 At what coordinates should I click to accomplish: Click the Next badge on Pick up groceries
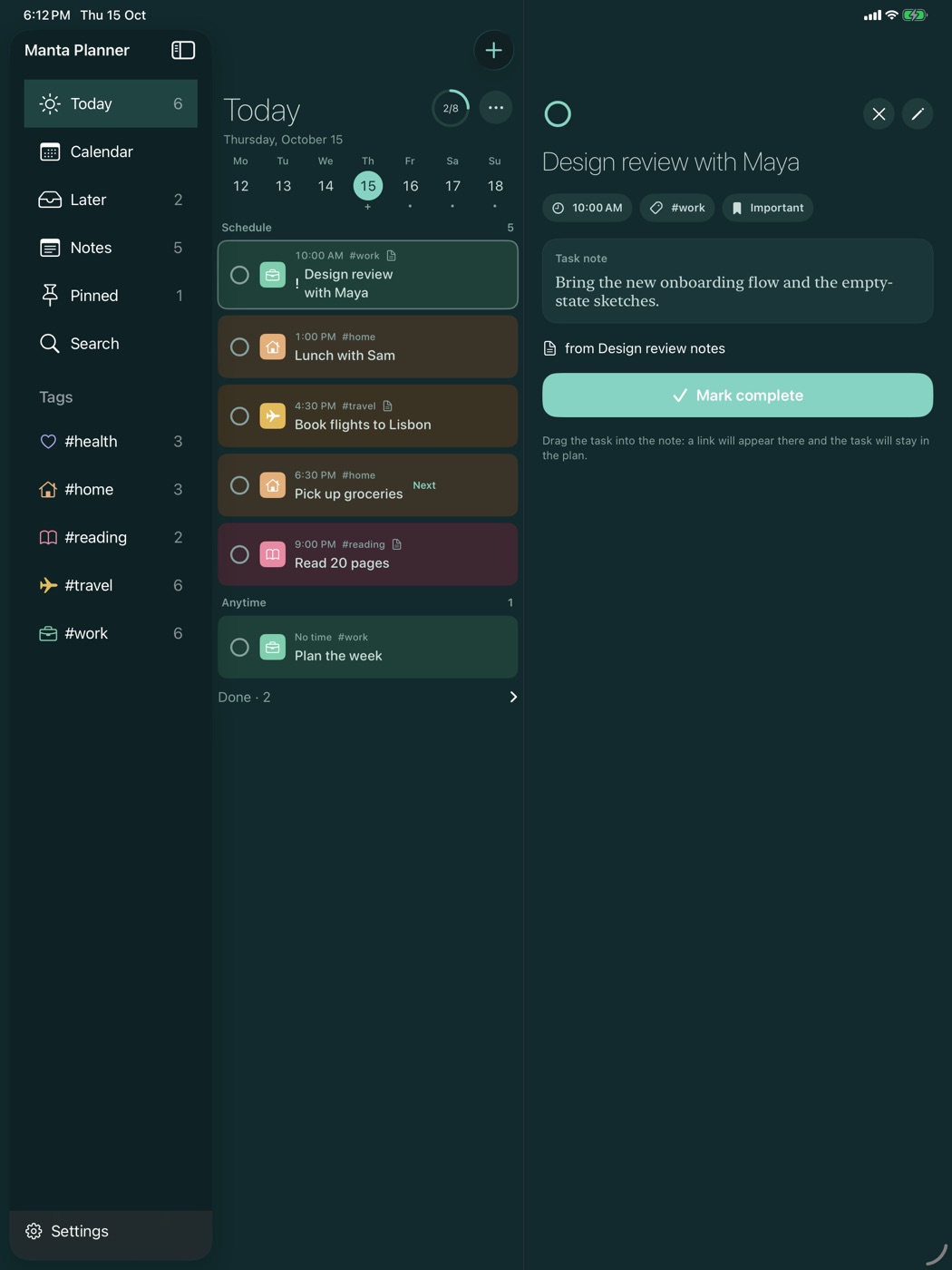click(x=424, y=485)
